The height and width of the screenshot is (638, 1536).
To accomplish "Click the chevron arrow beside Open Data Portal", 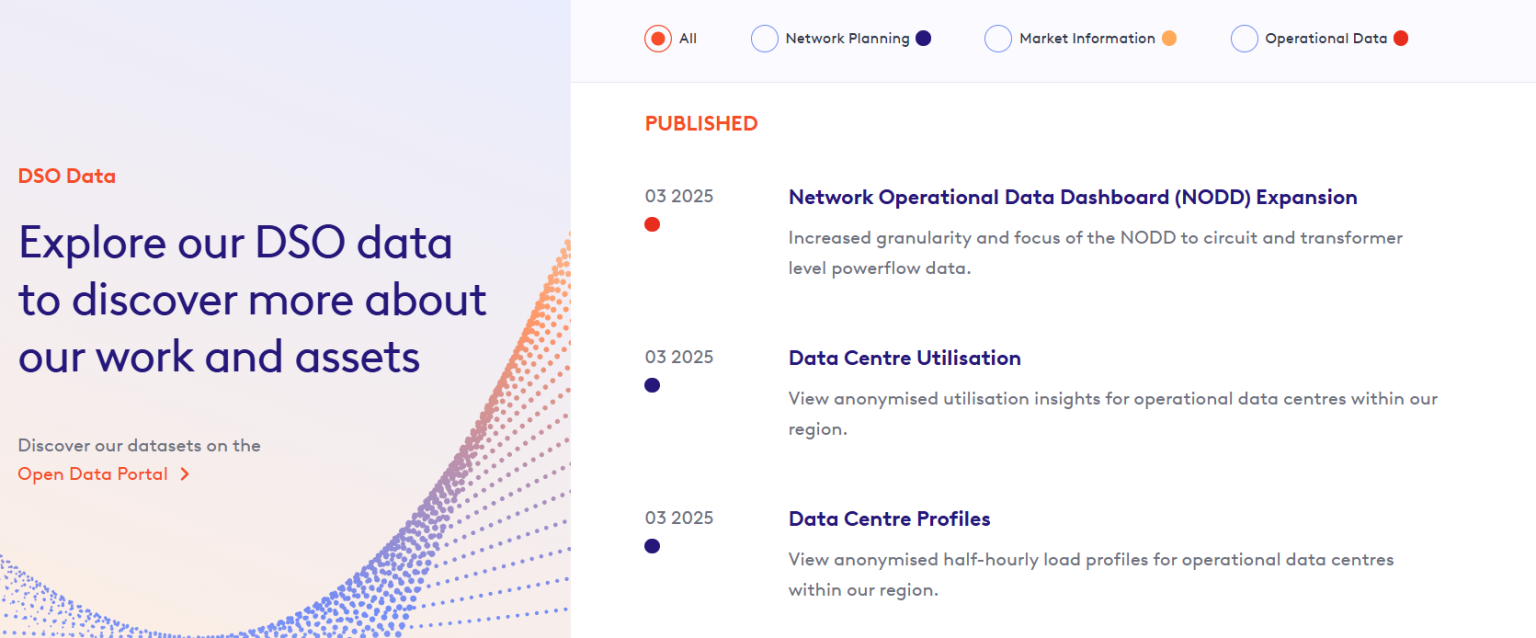I will point(186,474).
